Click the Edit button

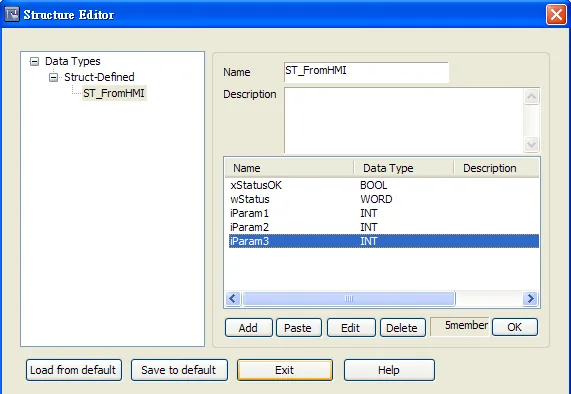351,328
